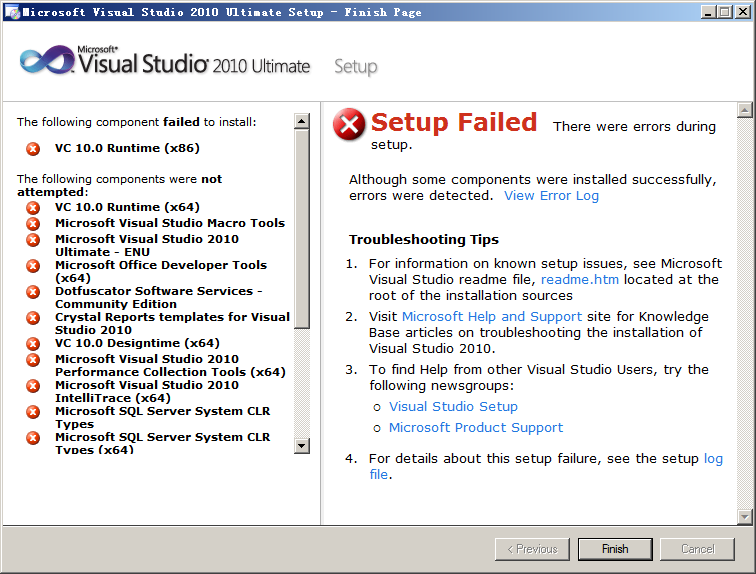This screenshot has height=574, width=756.
Task: Open the readme.htm link
Action: [x=580, y=280]
